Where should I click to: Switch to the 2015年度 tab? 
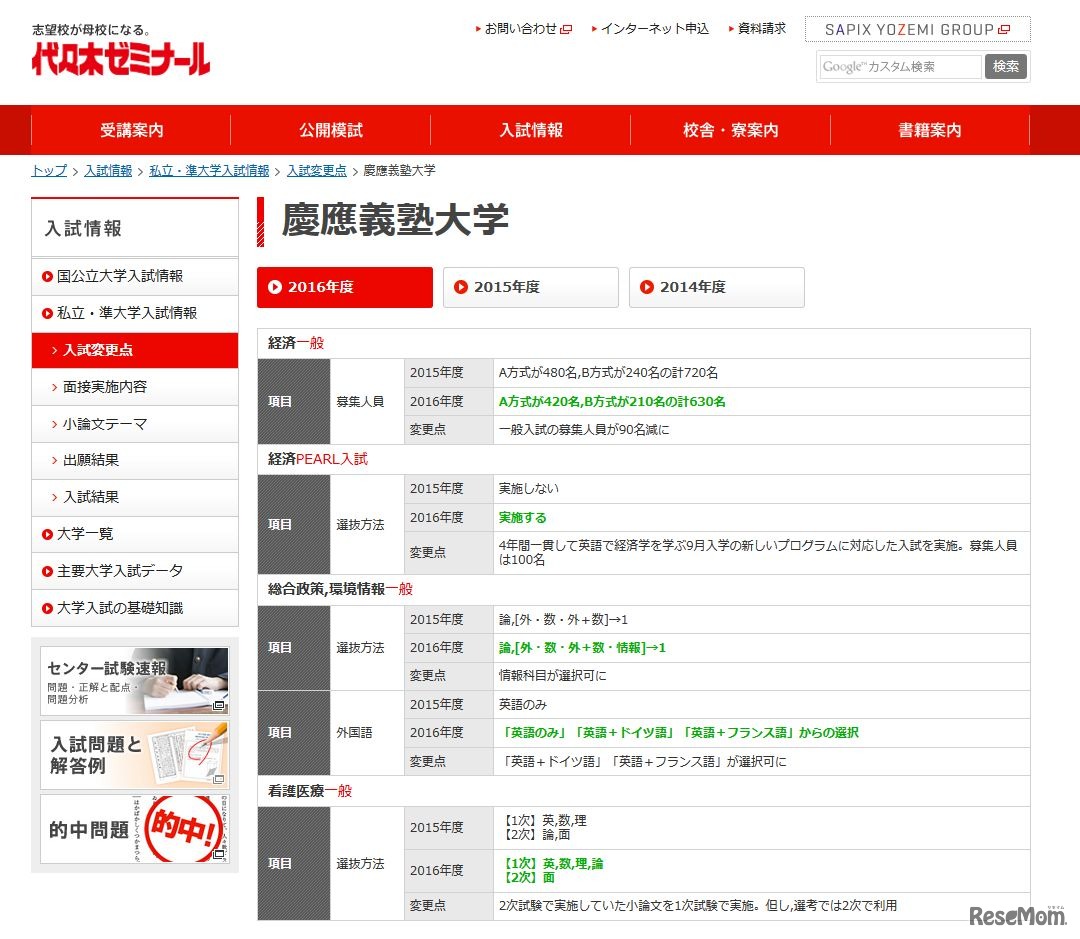pos(530,287)
